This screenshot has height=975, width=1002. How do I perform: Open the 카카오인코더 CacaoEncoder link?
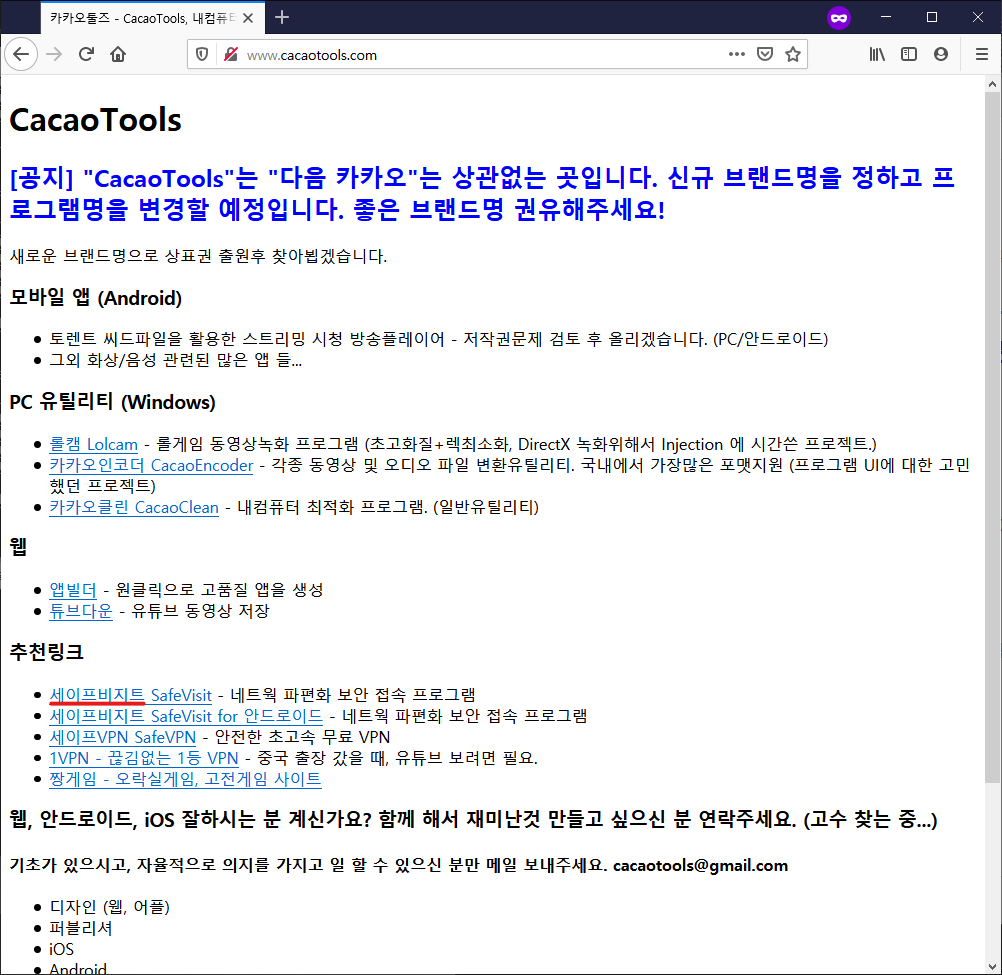151,465
